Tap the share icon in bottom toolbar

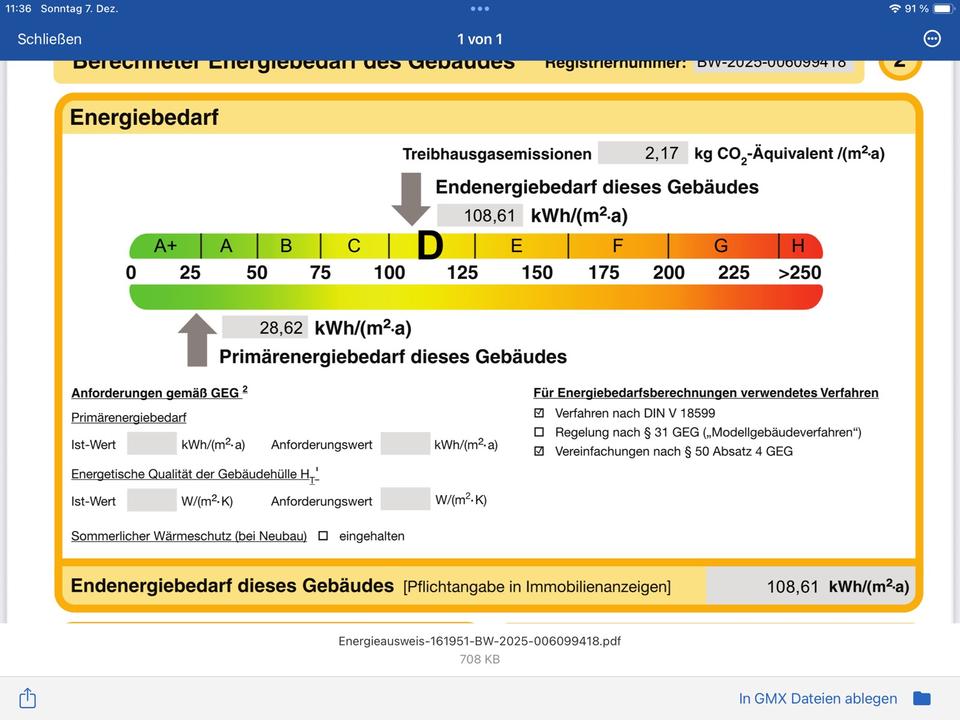28,697
